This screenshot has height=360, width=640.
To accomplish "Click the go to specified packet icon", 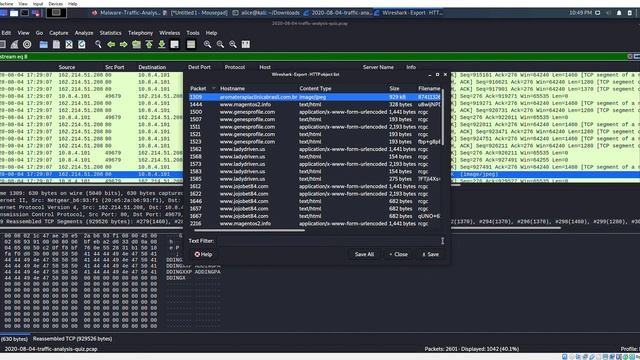I will [136, 44].
